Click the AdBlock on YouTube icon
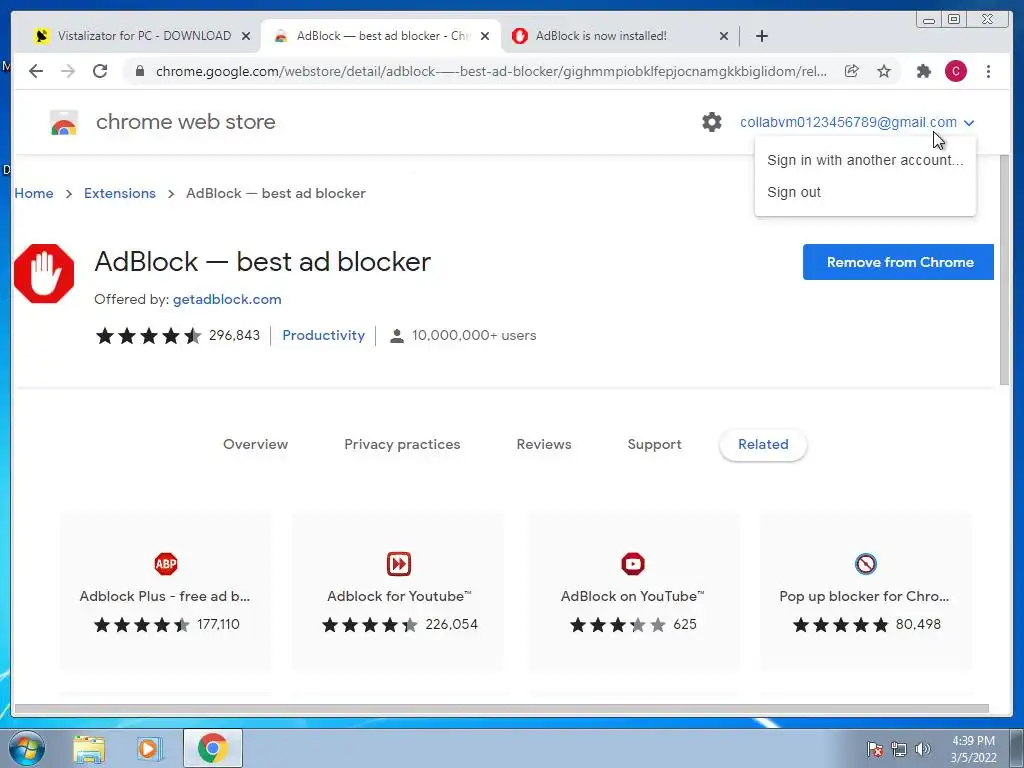1024x768 pixels. pyautogui.click(x=633, y=564)
